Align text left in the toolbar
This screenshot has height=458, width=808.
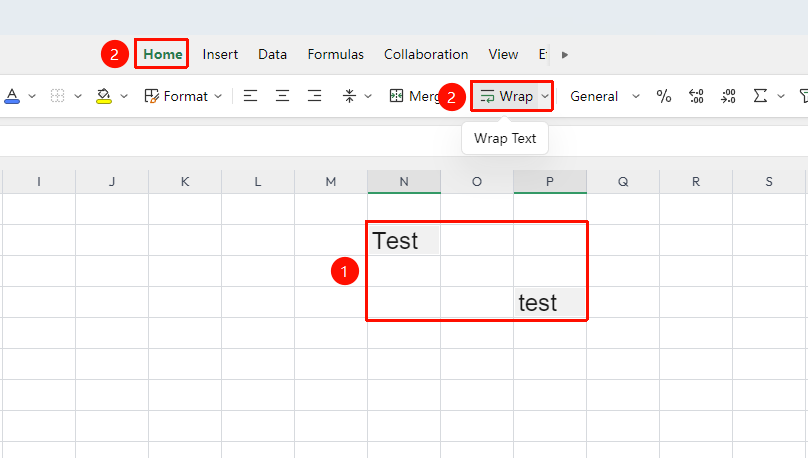250,96
